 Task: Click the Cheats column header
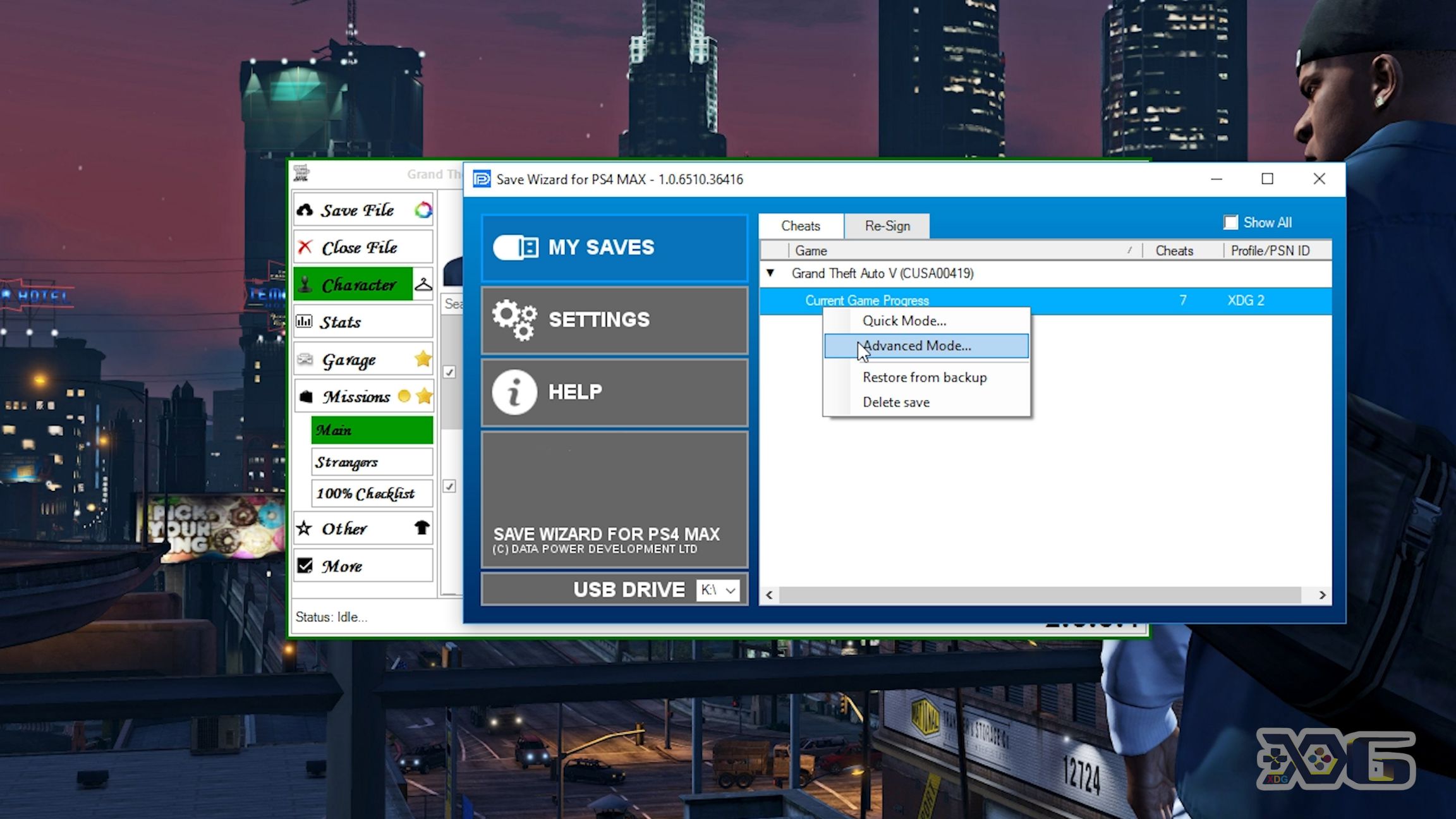(x=1182, y=250)
